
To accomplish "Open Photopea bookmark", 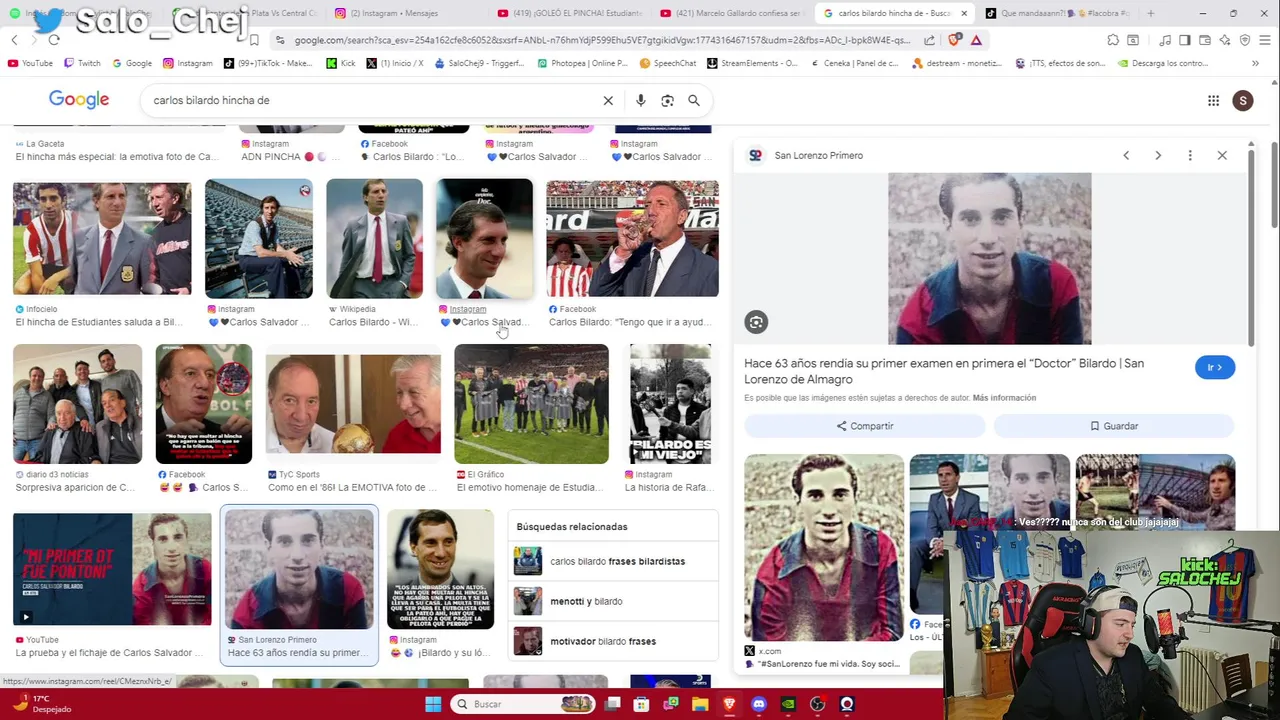I will tap(583, 63).
